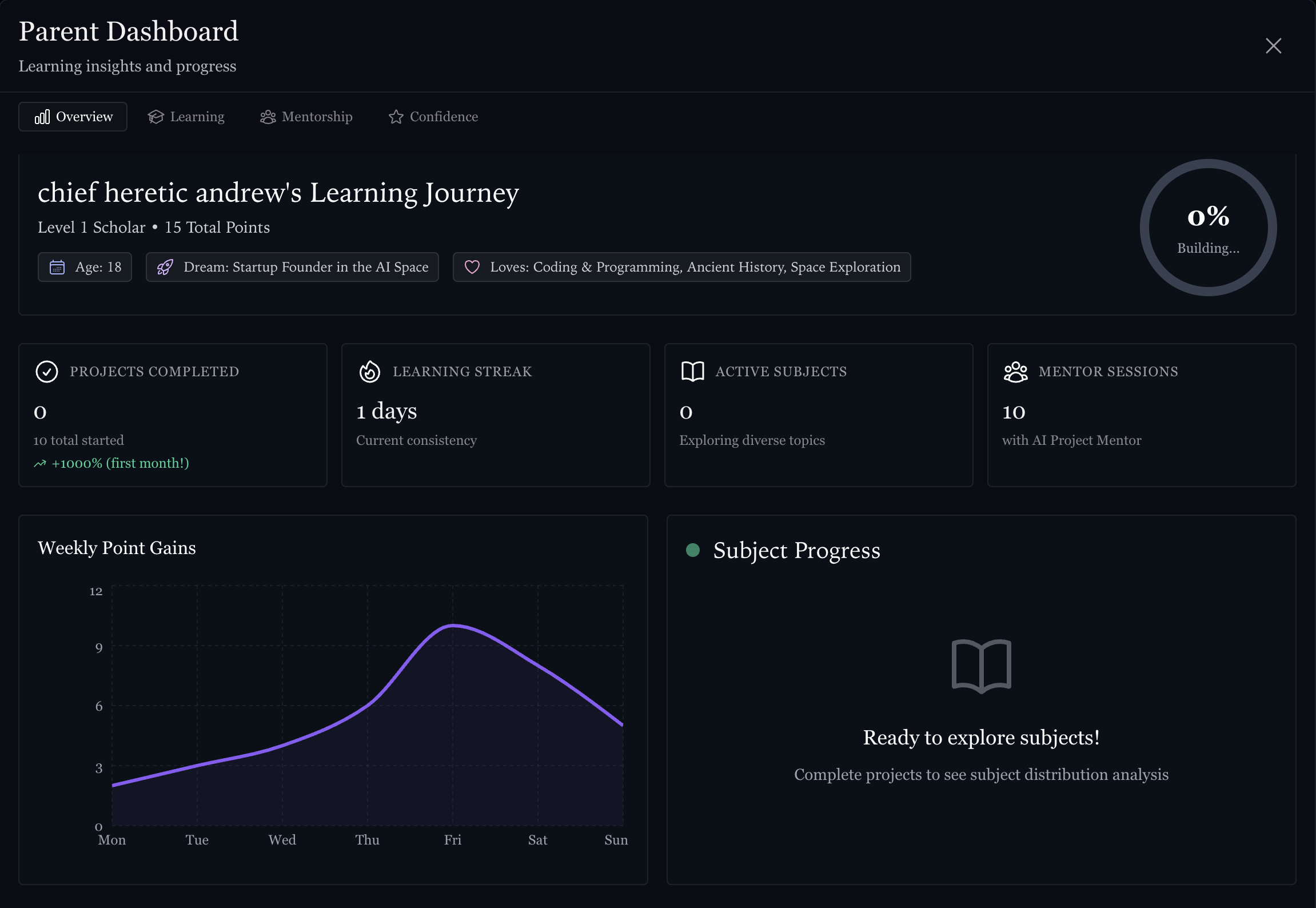The image size is (1316, 908).
Task: Click the book icon on Active Subjects card
Action: (x=692, y=372)
